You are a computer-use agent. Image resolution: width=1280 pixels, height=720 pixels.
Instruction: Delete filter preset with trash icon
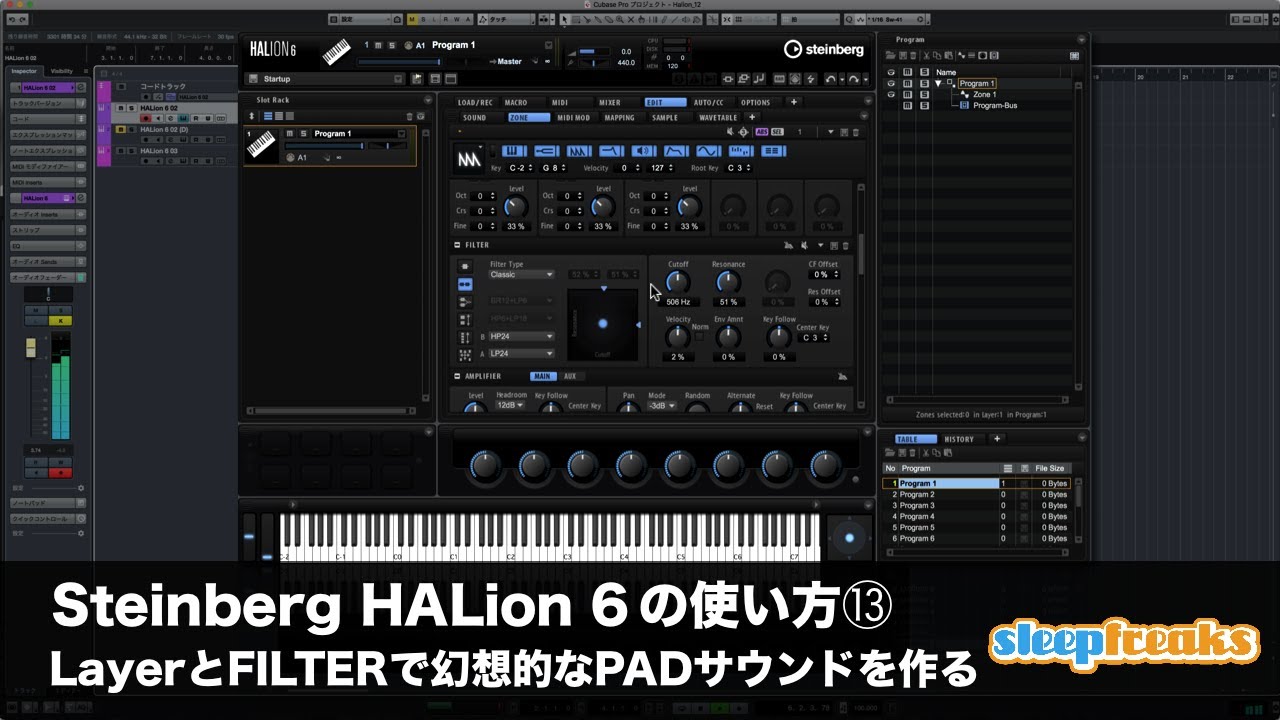coord(846,245)
